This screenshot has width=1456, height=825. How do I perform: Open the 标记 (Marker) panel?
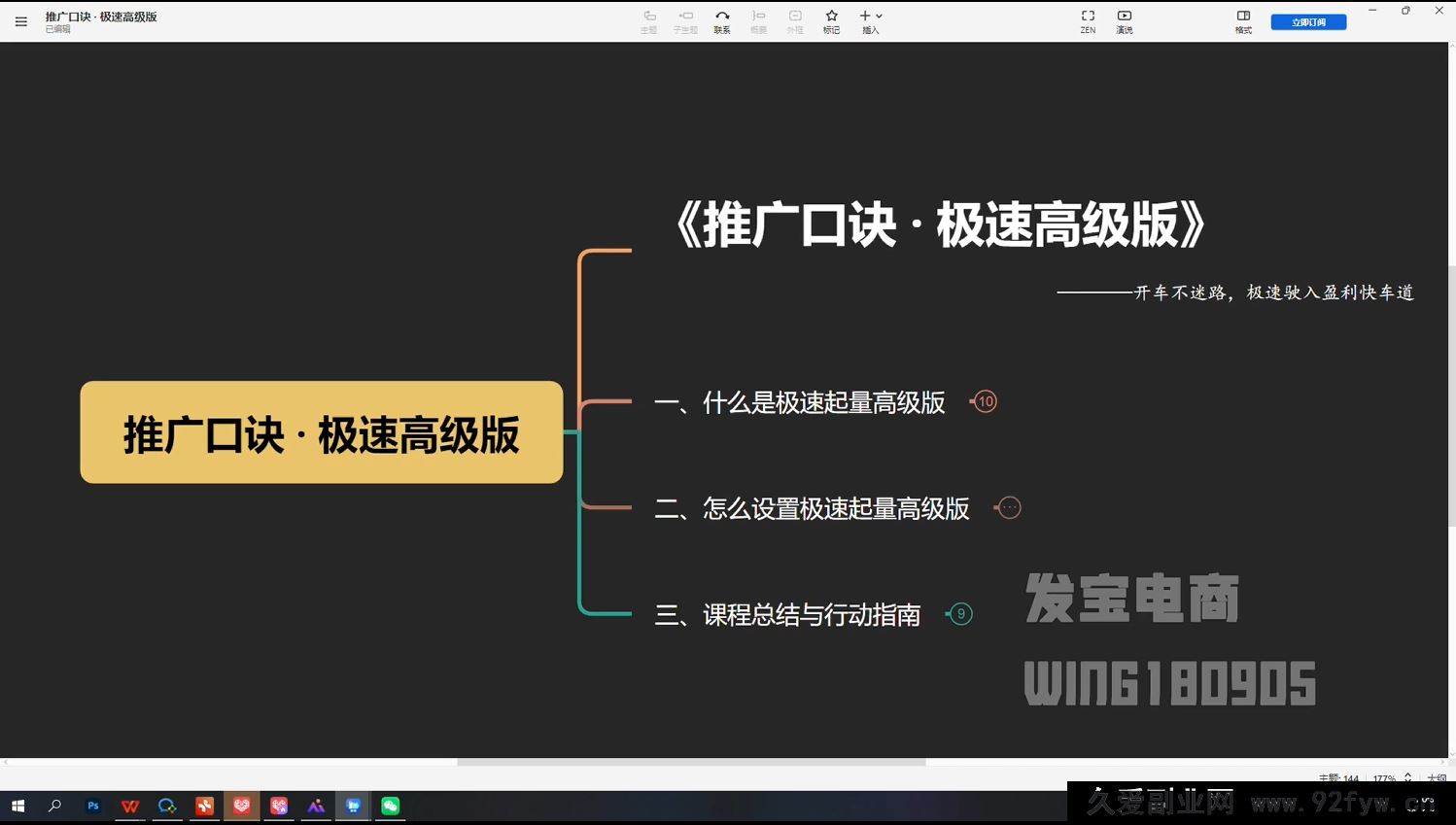coord(831,20)
